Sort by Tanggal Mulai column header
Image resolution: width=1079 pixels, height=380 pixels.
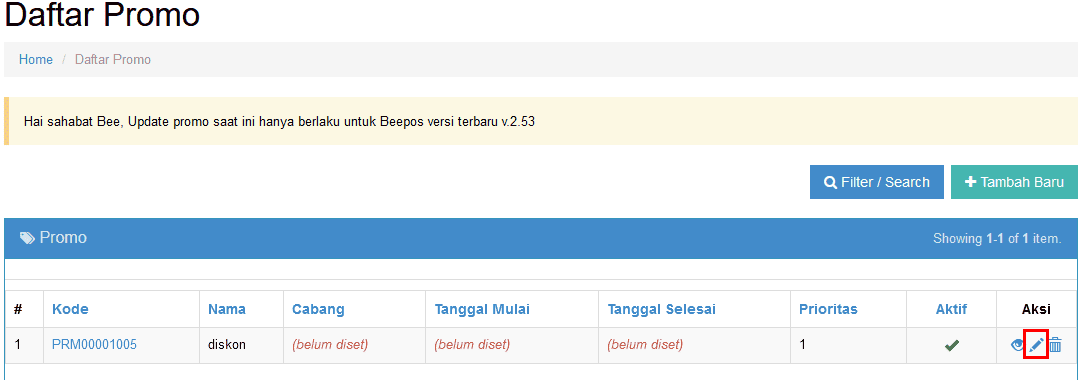tap(482, 309)
